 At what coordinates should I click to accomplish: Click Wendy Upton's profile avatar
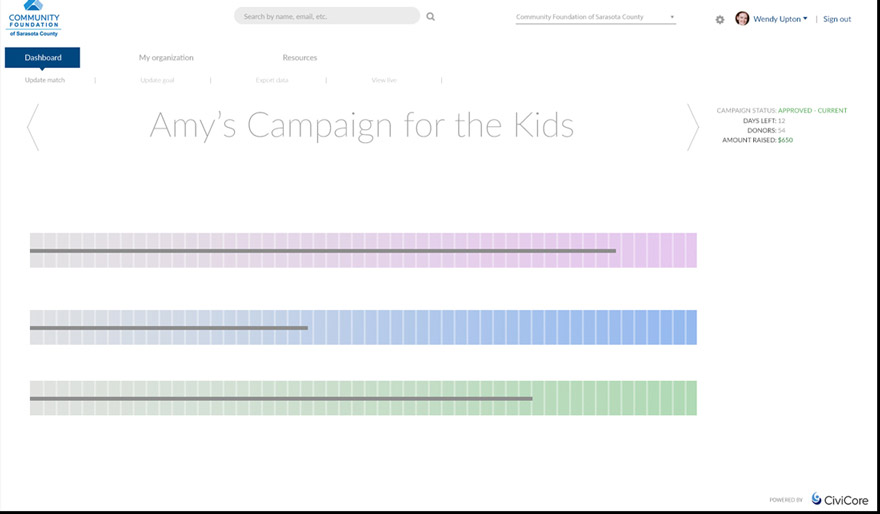[742, 19]
